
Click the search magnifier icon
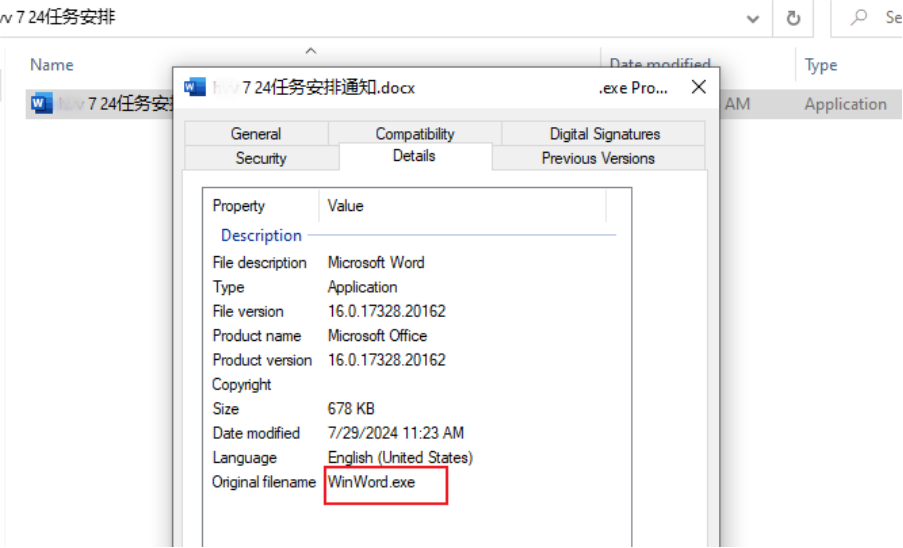859,17
